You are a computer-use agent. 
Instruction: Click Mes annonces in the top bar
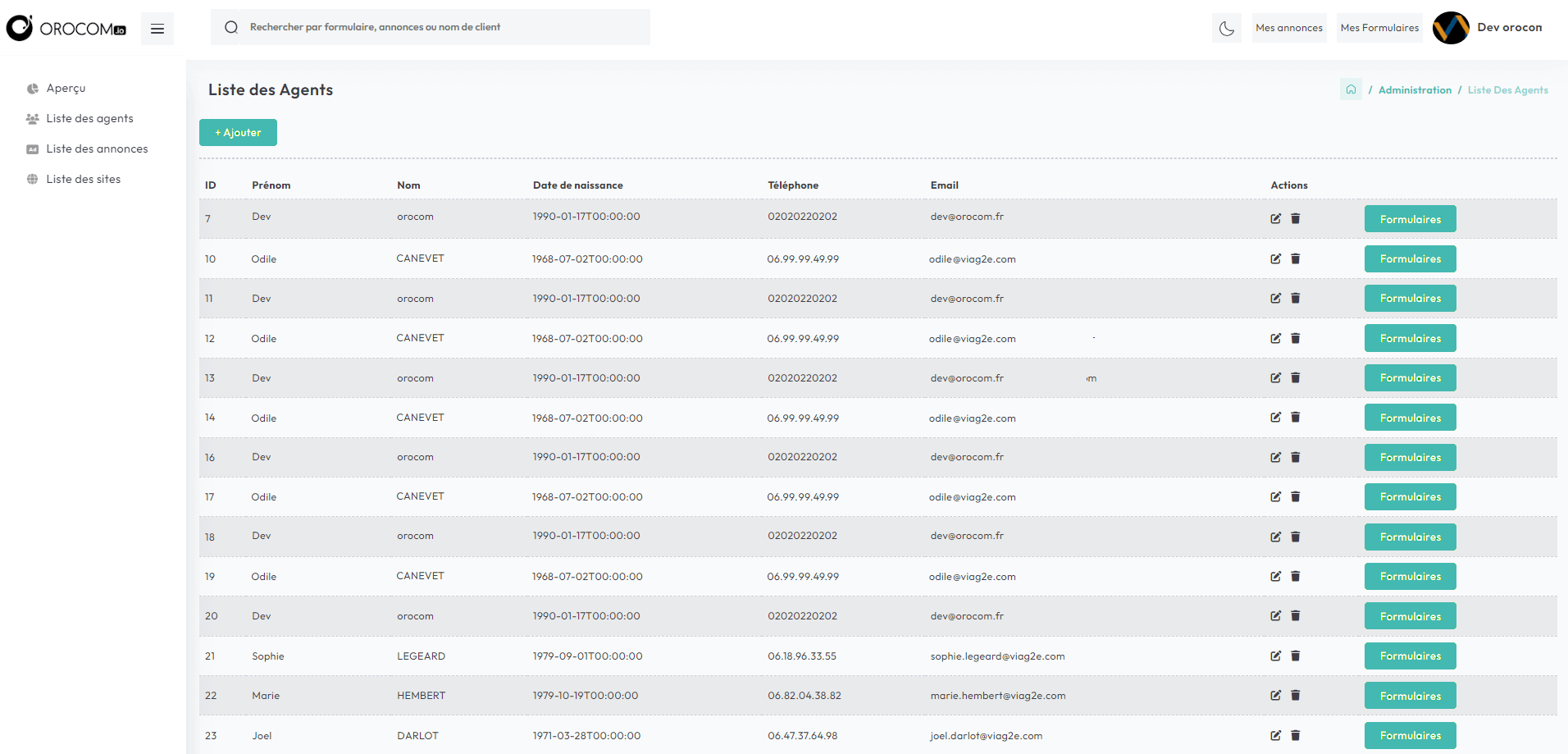(1288, 28)
